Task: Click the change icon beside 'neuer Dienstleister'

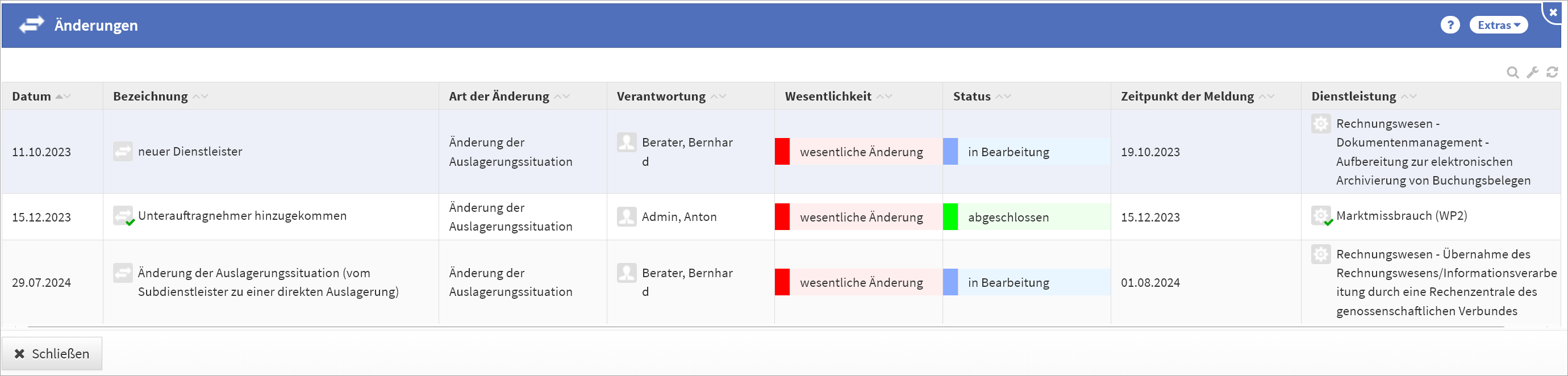Action: 122,152
